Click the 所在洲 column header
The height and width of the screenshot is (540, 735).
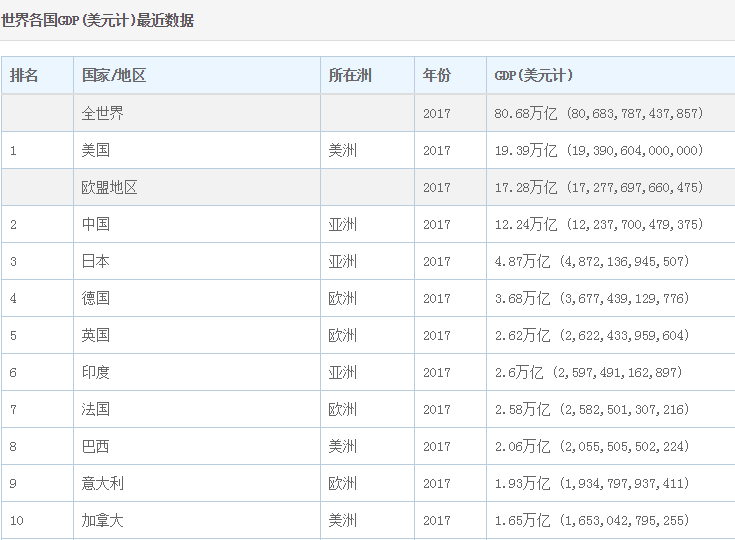coord(350,75)
